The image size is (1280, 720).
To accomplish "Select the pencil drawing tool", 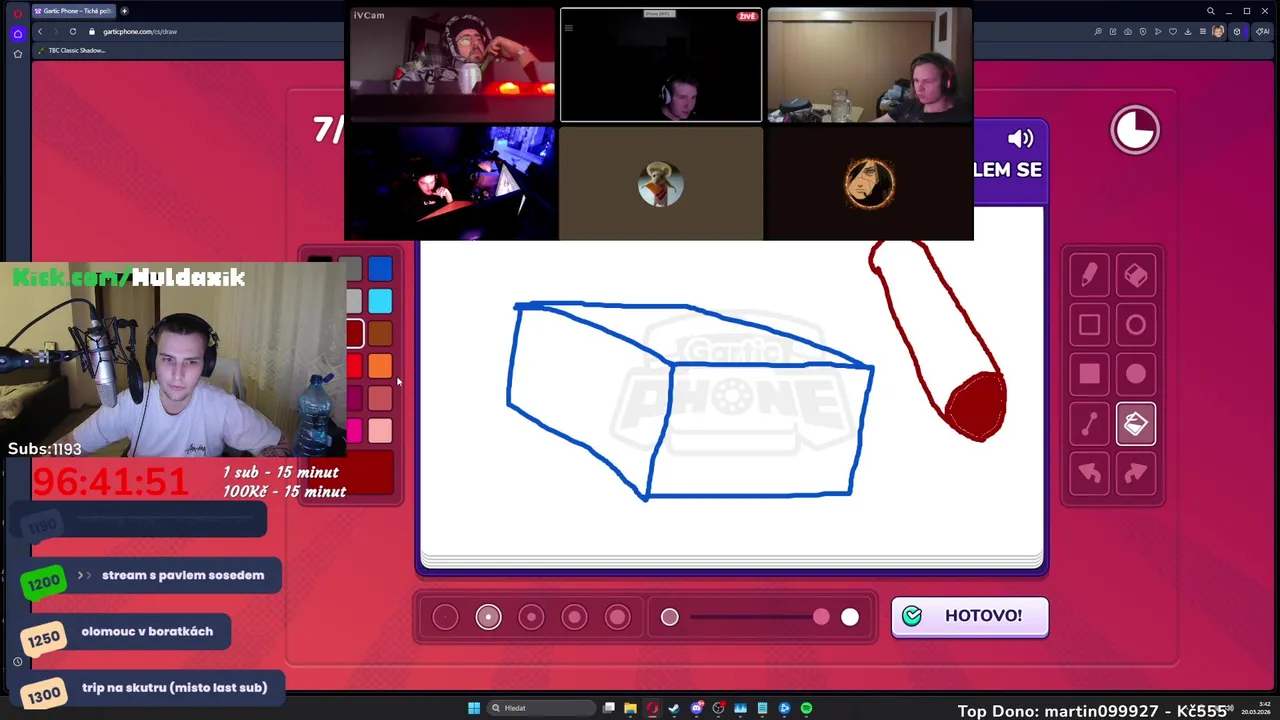I will click(x=1089, y=275).
